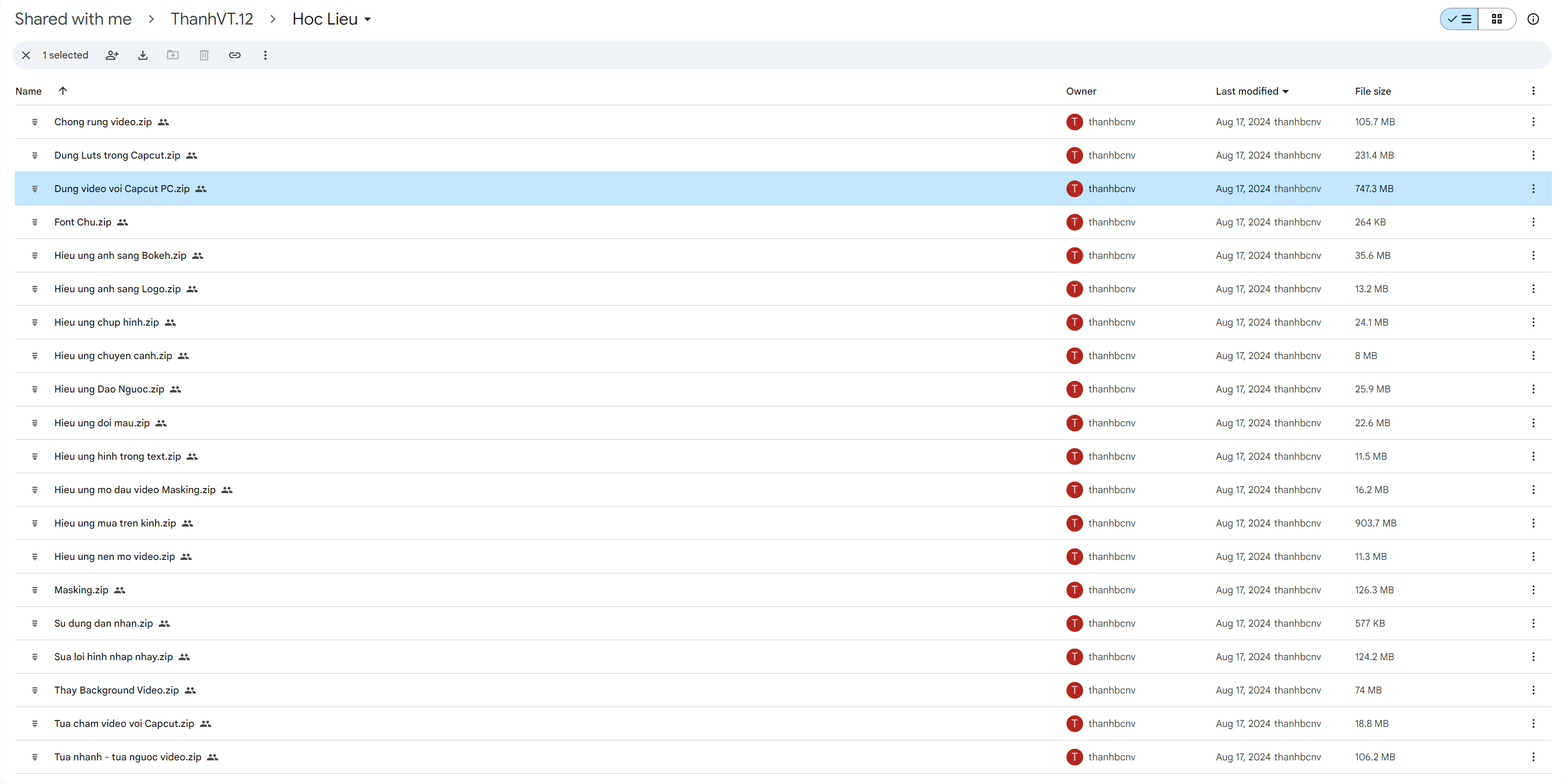The width and height of the screenshot is (1563, 784).
Task: Click the Name column header
Action: point(28,91)
